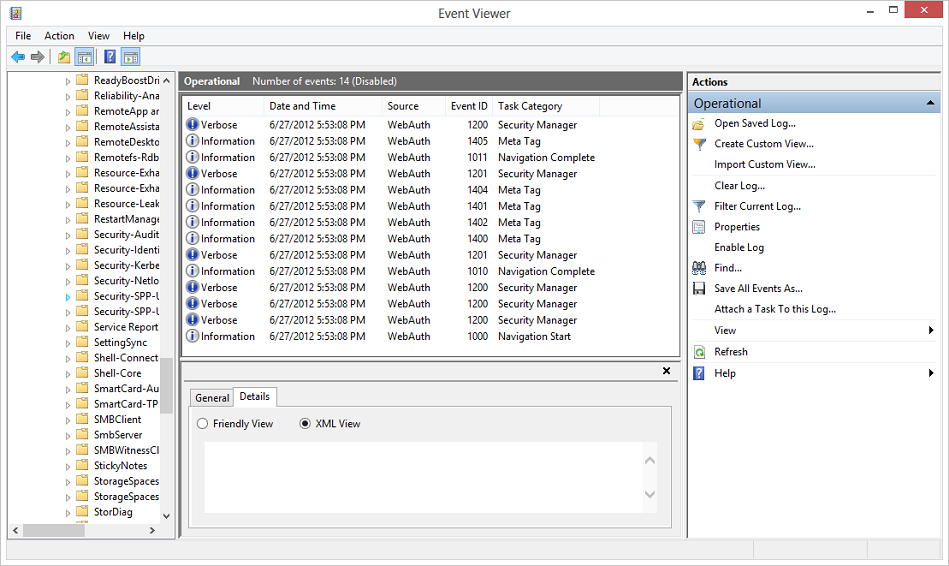Viewport: 949px width, 566px height.
Task: Switch to the Details tab
Action: coord(255,397)
